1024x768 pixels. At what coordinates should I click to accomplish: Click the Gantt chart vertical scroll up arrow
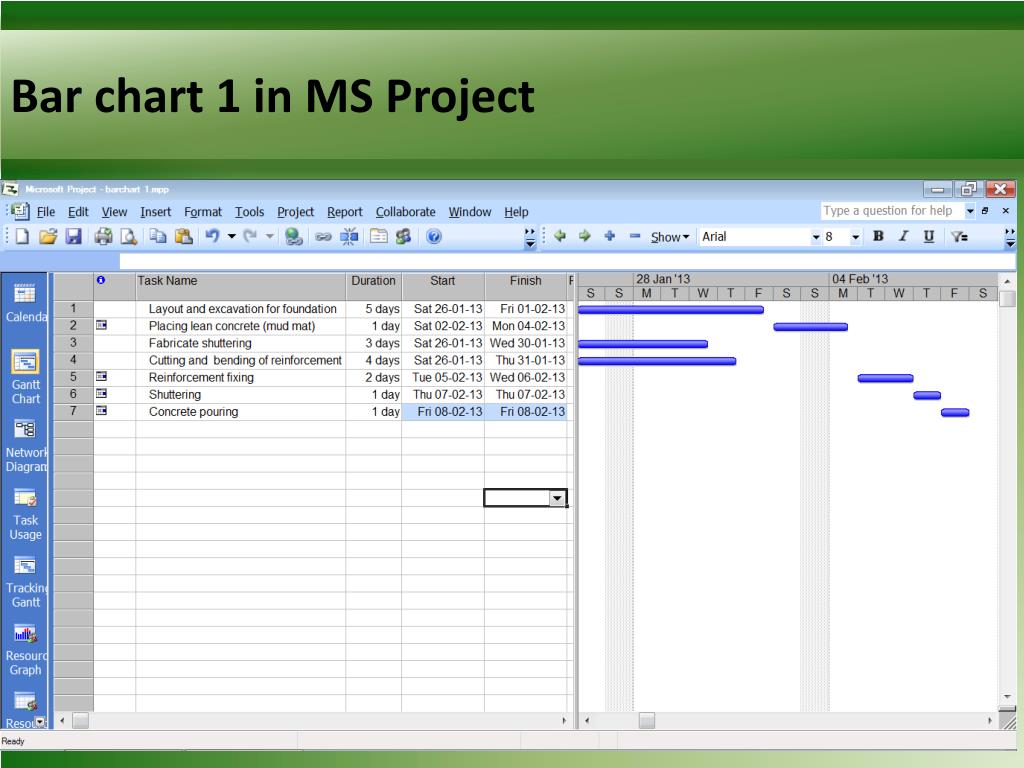[1007, 281]
